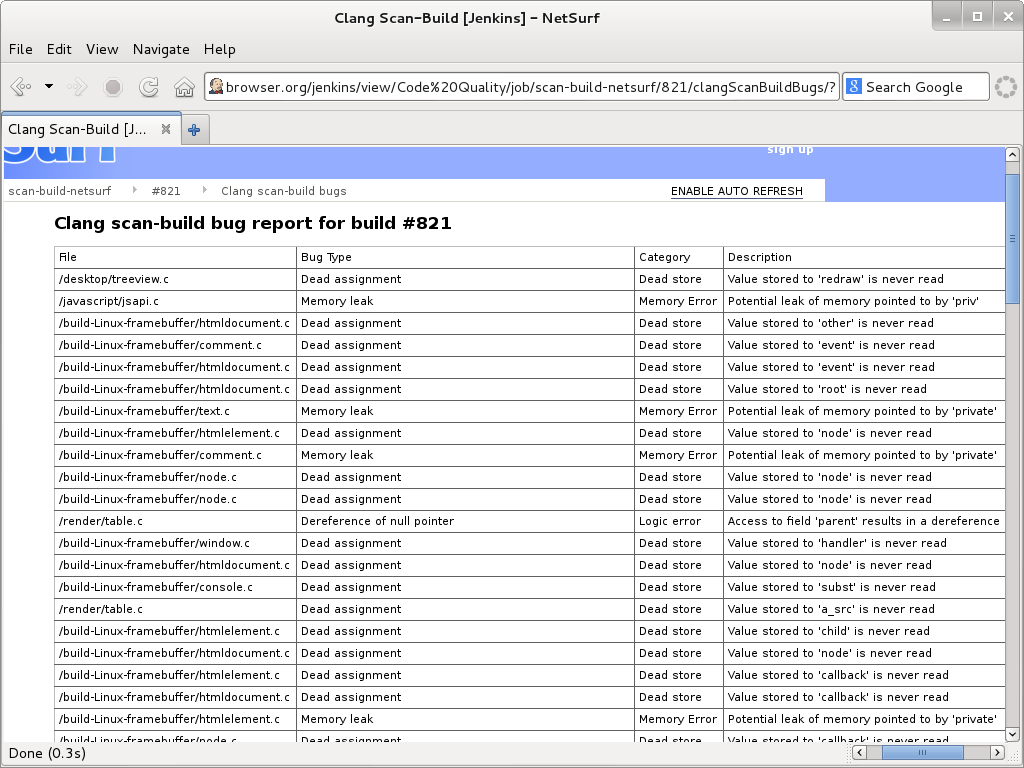The image size is (1024, 768).
Task: Open the #821 breadcrumb link
Action: coord(166,191)
